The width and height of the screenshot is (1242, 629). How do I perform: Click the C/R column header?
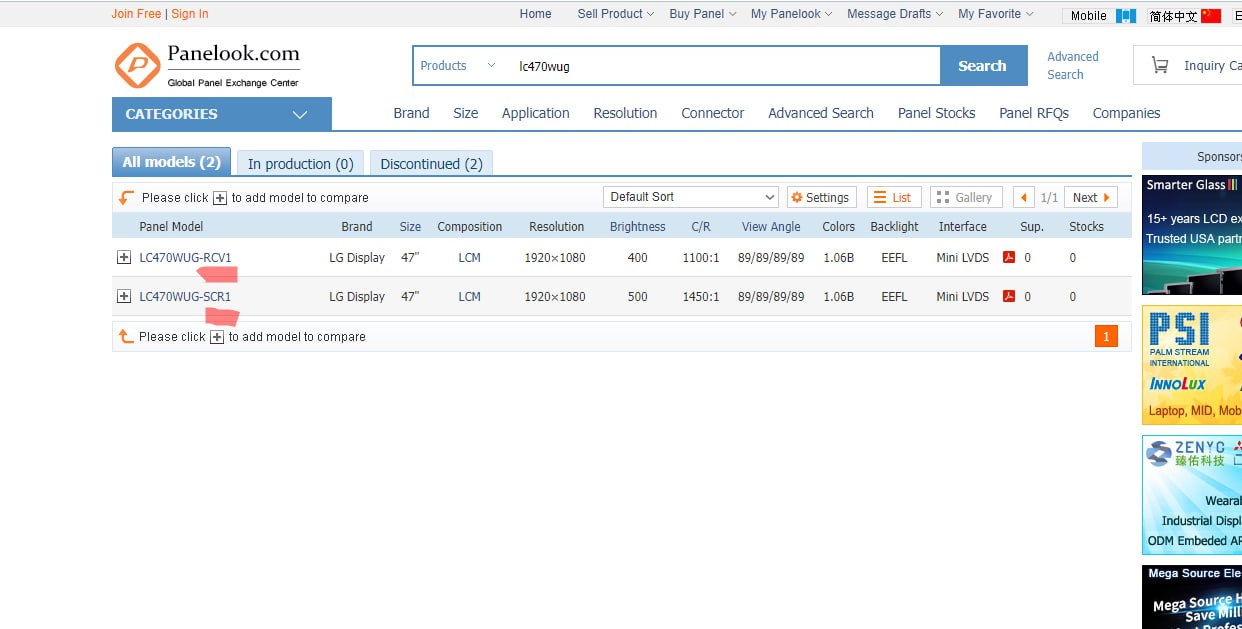tap(701, 227)
